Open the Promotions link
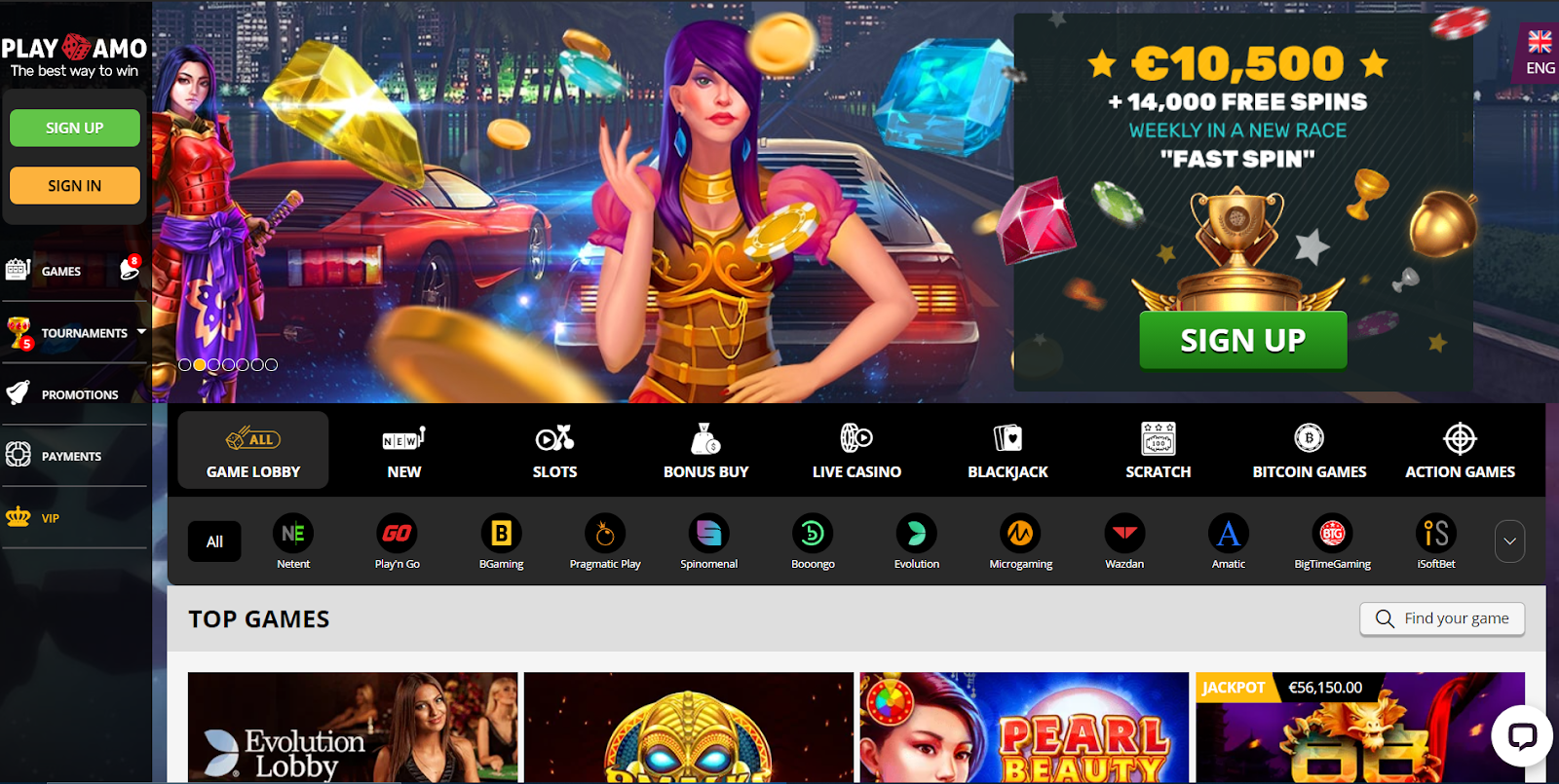The image size is (1559, 784). click(x=80, y=394)
